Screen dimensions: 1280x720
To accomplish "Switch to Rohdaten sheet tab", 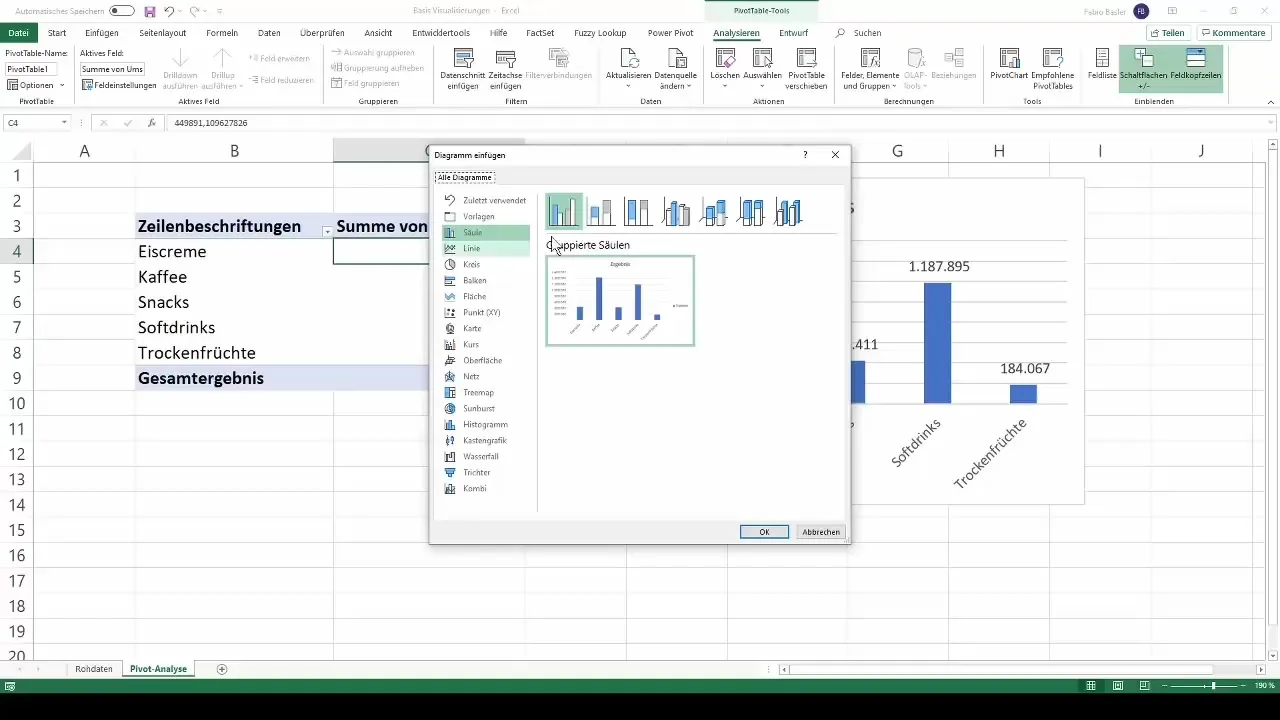I will (94, 669).
